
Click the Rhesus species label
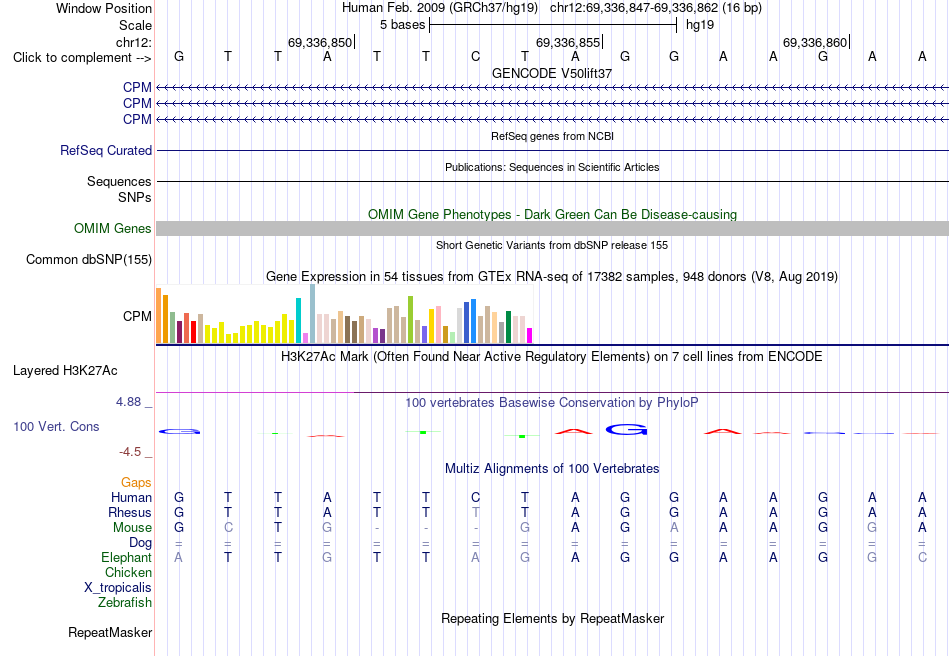130,513
